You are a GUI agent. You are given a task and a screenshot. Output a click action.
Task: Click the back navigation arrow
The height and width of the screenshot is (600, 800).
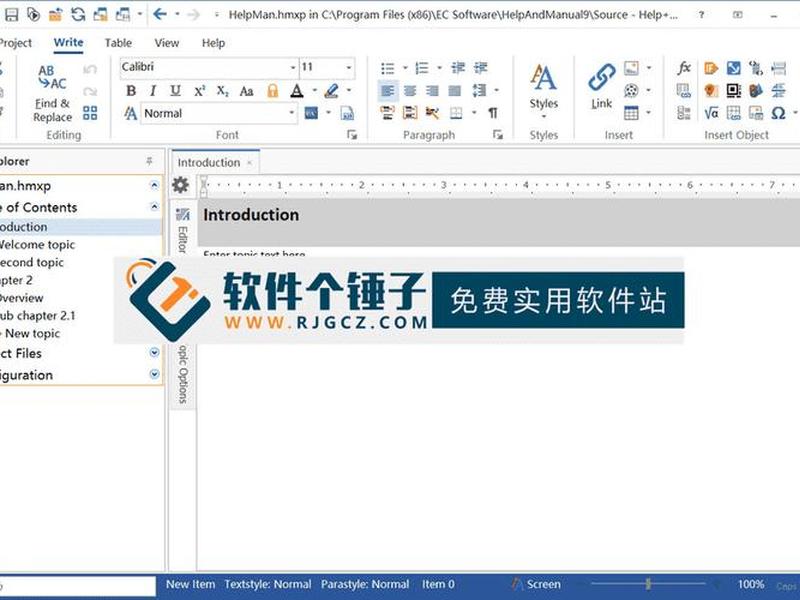pyautogui.click(x=160, y=14)
